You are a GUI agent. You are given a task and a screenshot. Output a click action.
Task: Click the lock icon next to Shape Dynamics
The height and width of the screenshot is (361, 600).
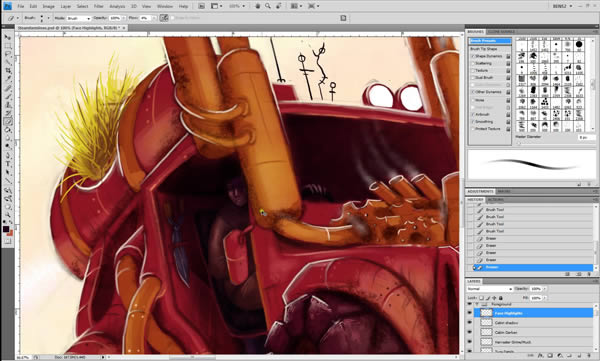pyautogui.click(x=508, y=56)
